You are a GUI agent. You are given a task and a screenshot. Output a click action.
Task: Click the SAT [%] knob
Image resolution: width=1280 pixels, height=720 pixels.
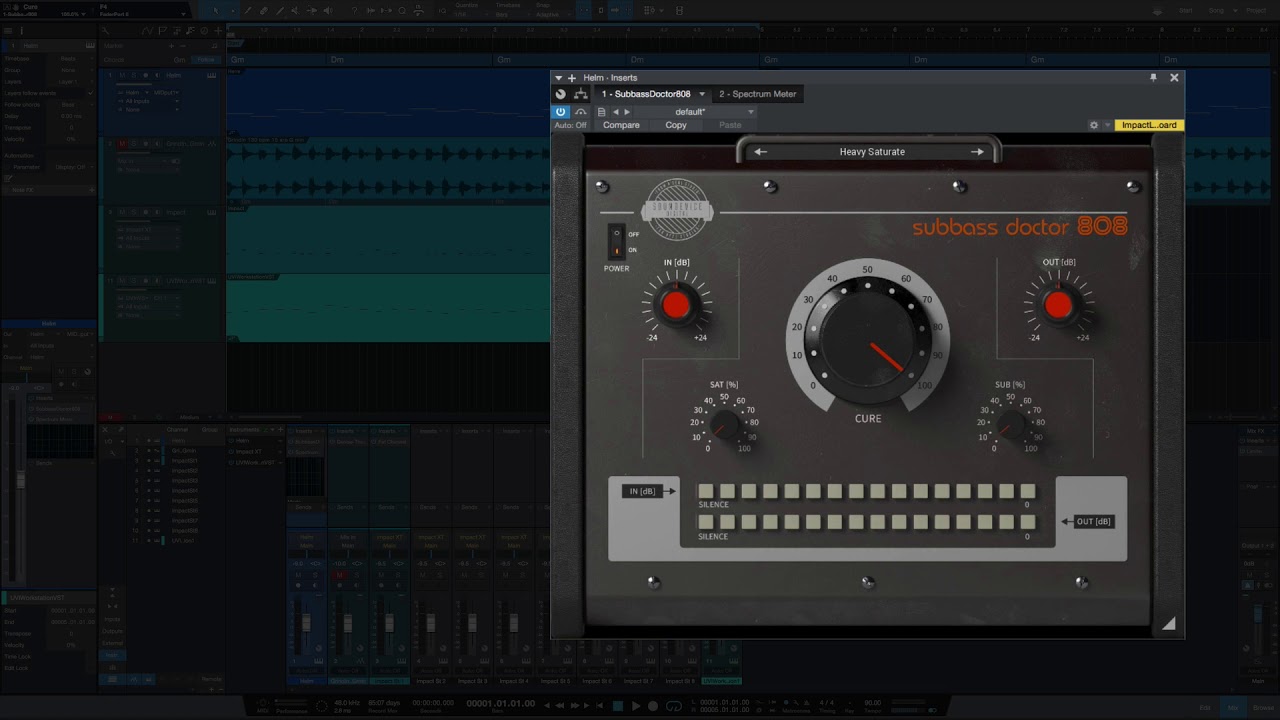point(725,426)
